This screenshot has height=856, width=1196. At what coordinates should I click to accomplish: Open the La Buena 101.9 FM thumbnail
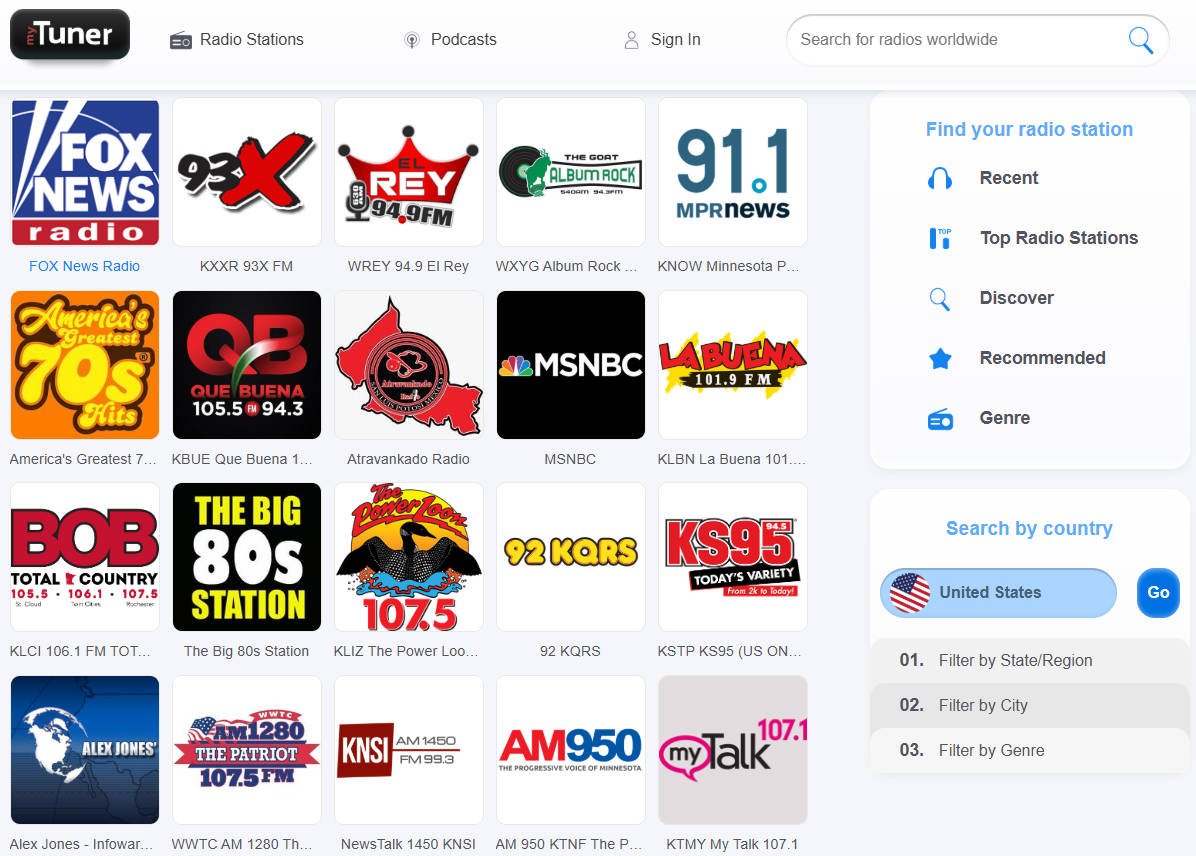[x=732, y=365]
